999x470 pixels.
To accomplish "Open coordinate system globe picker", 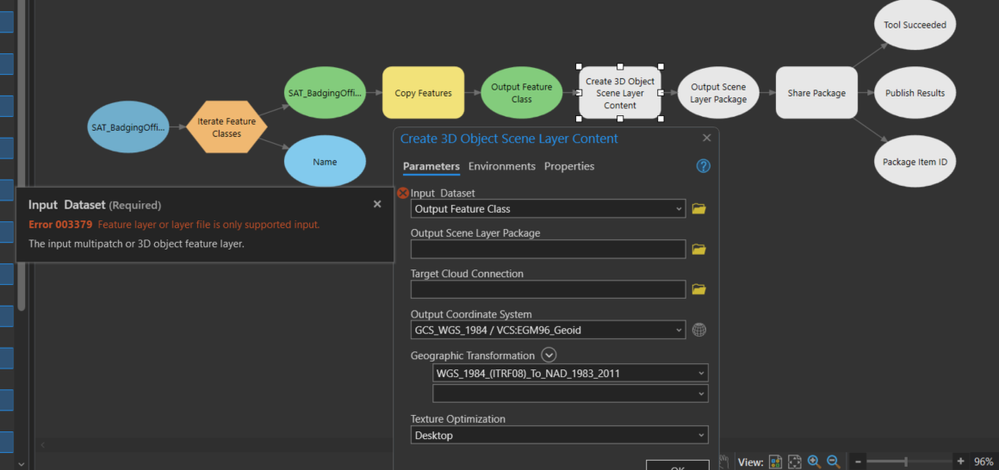I will coord(700,330).
